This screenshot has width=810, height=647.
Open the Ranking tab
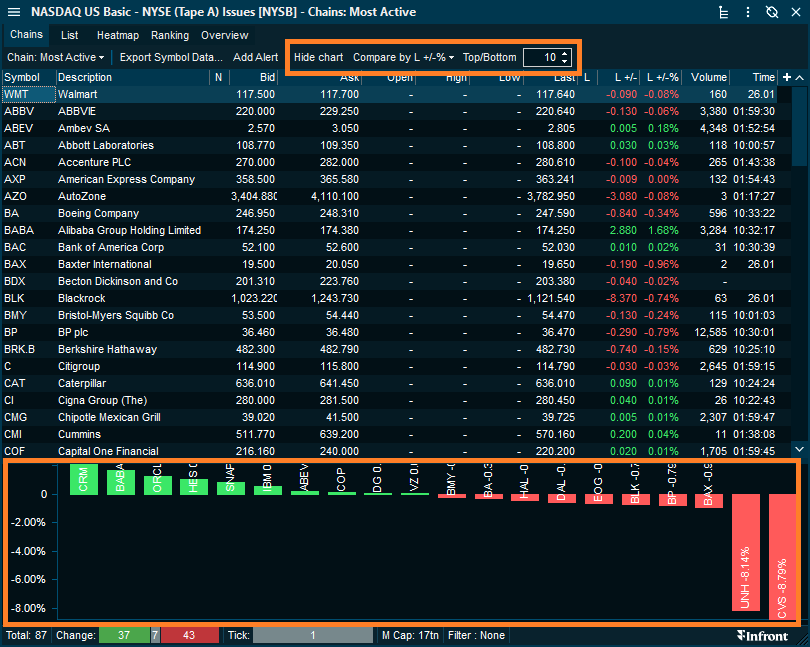tap(170, 35)
